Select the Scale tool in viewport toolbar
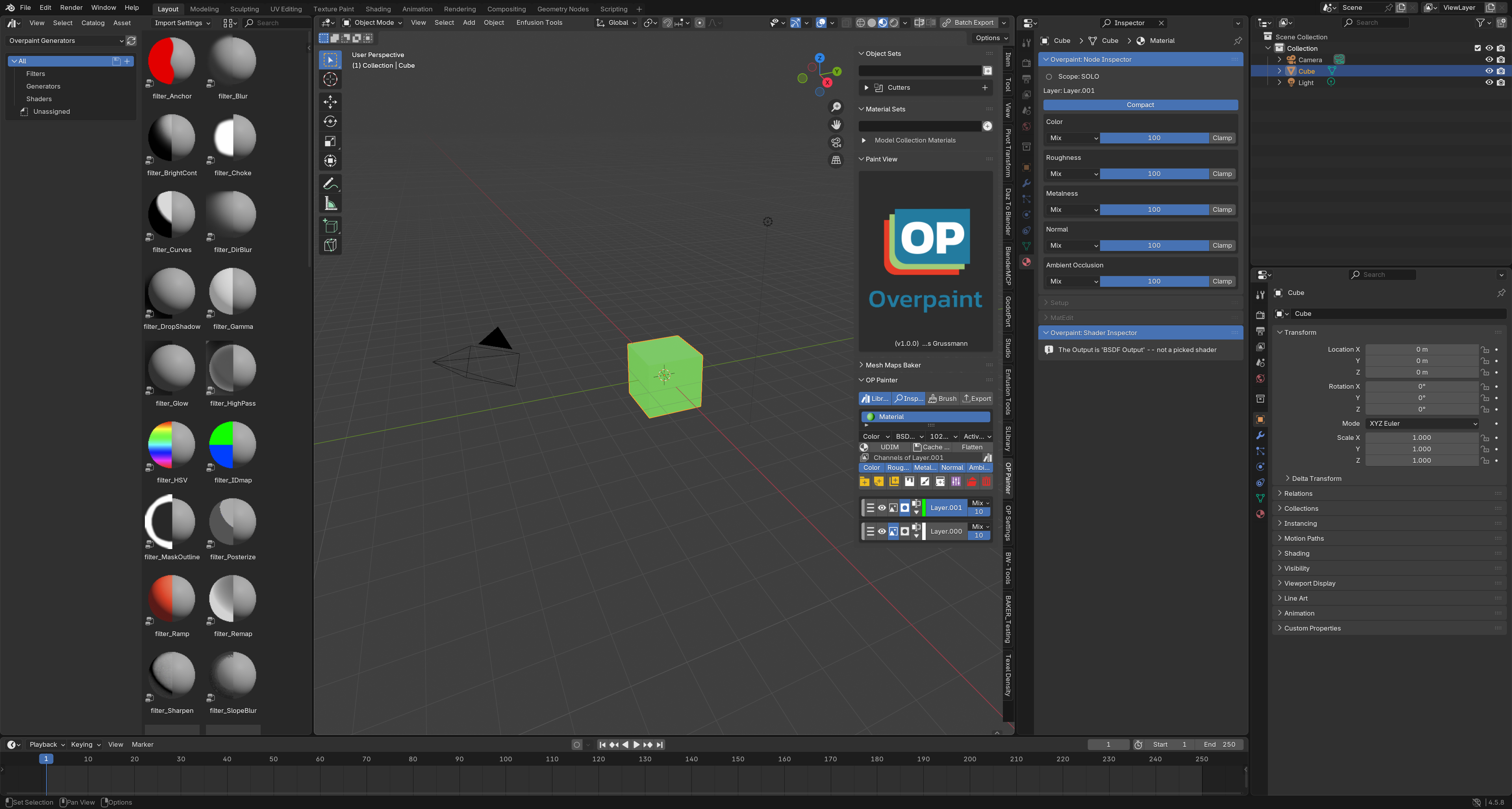 (330, 141)
